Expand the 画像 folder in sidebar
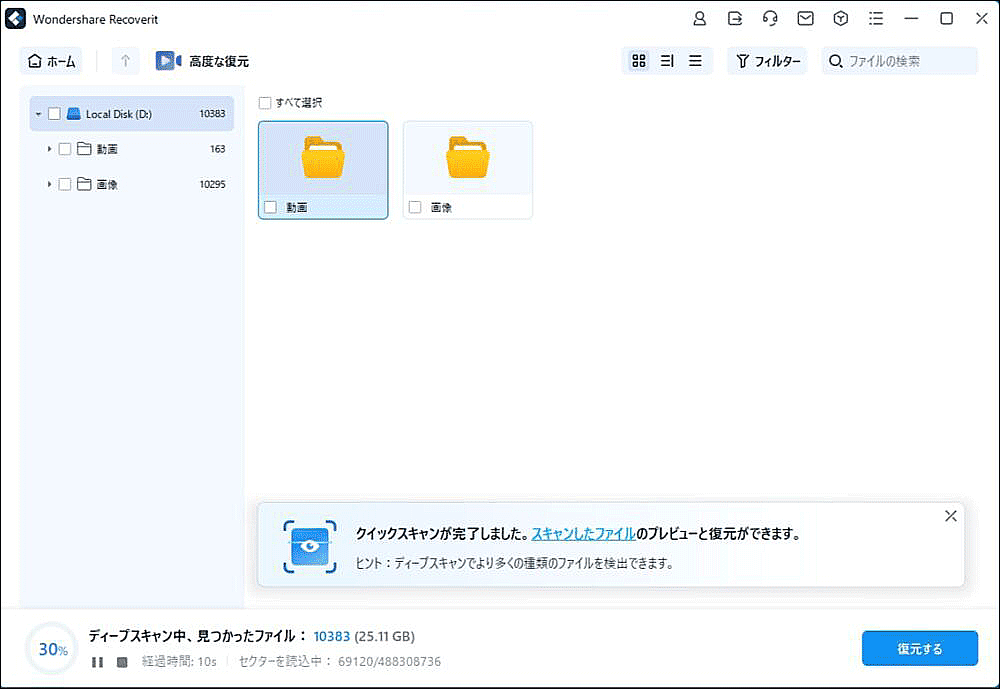Screen dimensions: 1000x689 coord(48,184)
